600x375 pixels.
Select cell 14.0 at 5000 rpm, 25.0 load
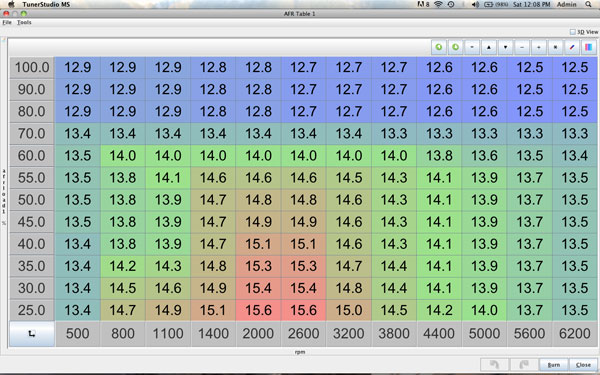point(484,310)
